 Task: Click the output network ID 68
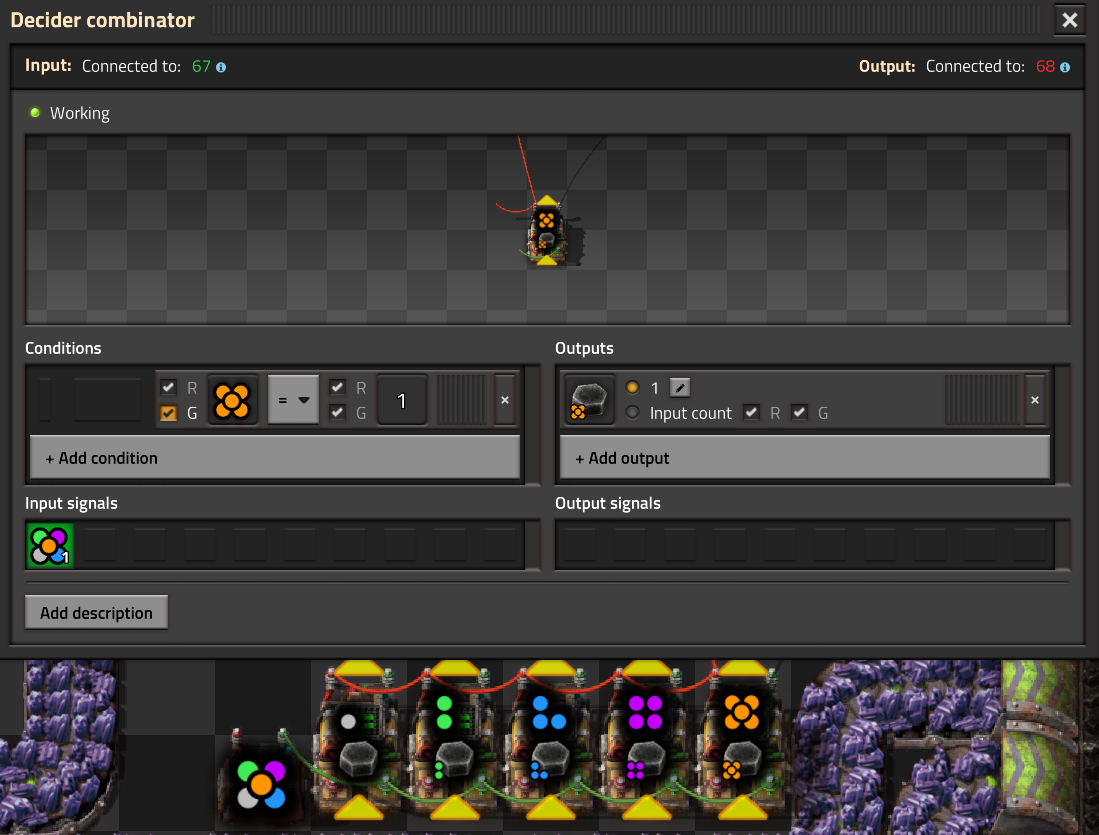click(x=1045, y=67)
